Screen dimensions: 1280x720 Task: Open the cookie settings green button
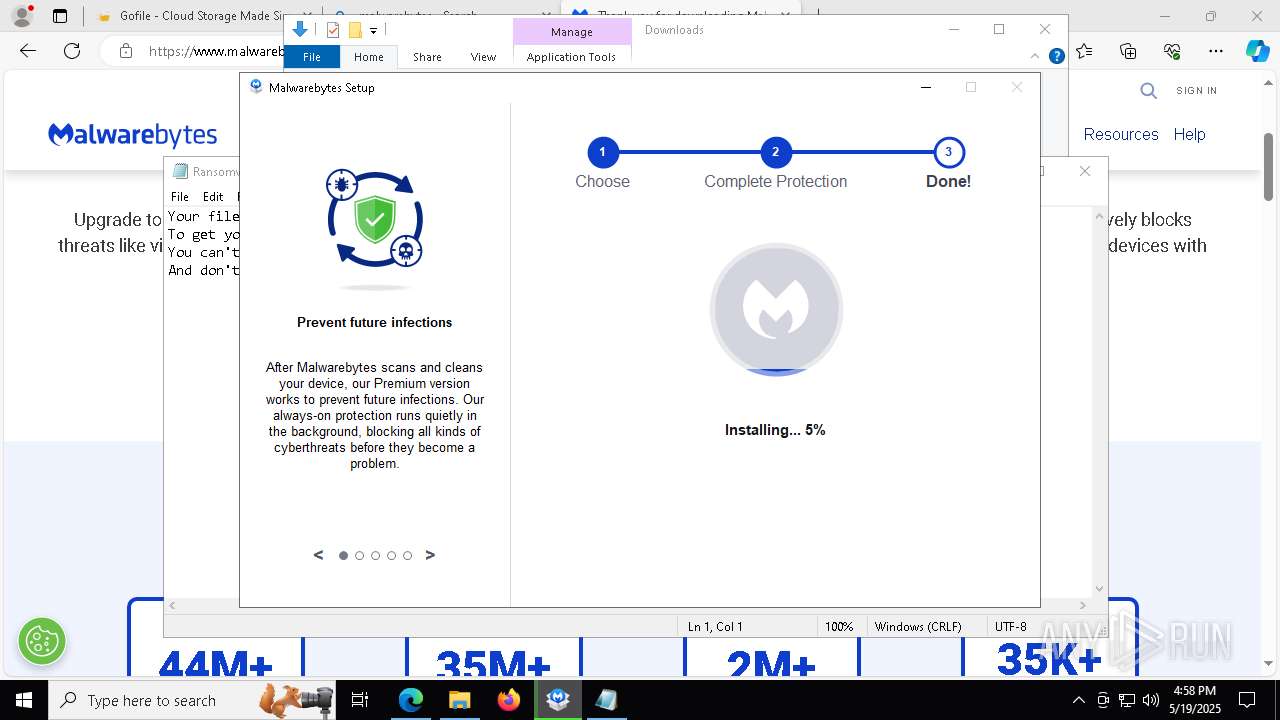pyautogui.click(x=42, y=641)
